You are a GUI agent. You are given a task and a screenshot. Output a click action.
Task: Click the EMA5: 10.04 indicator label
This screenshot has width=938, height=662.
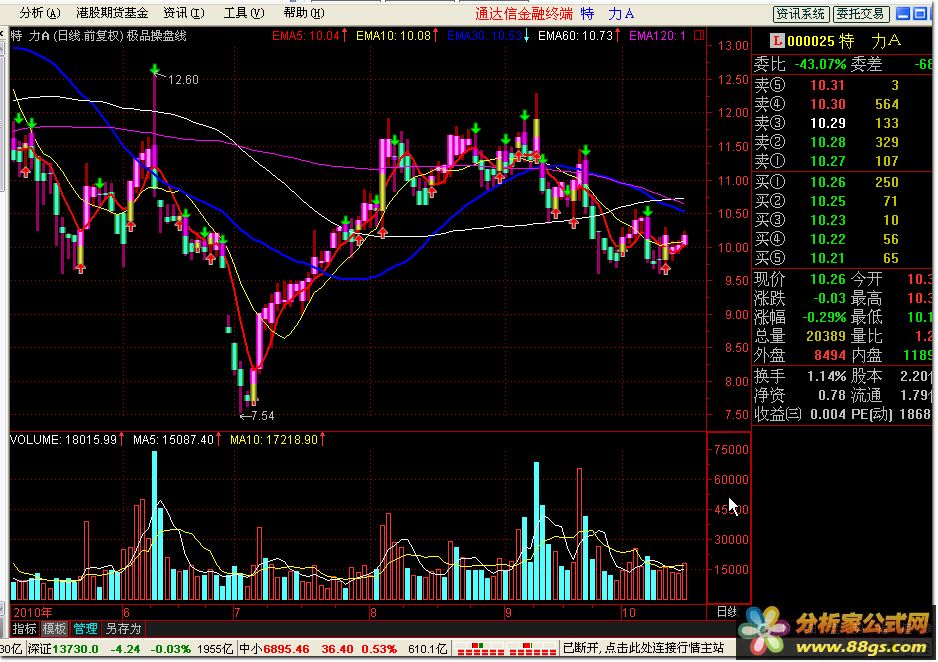click(309, 36)
